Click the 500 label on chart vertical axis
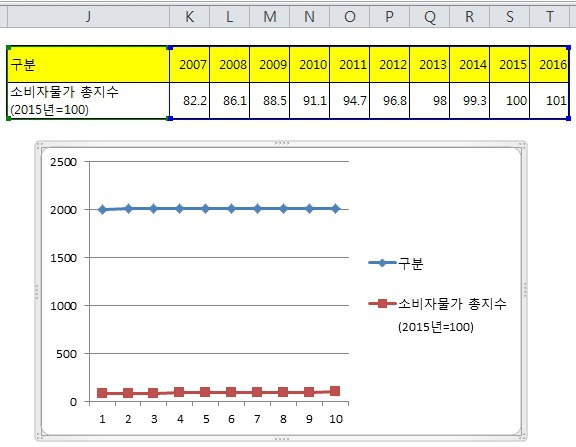 [66, 354]
